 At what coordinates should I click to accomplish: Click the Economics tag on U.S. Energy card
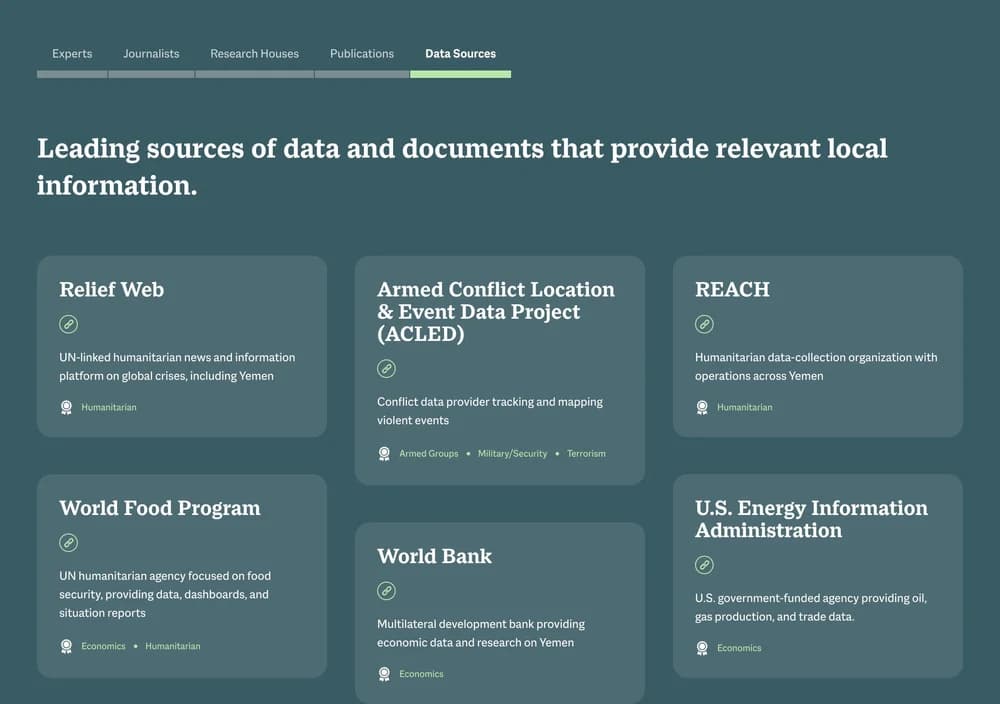tap(739, 649)
